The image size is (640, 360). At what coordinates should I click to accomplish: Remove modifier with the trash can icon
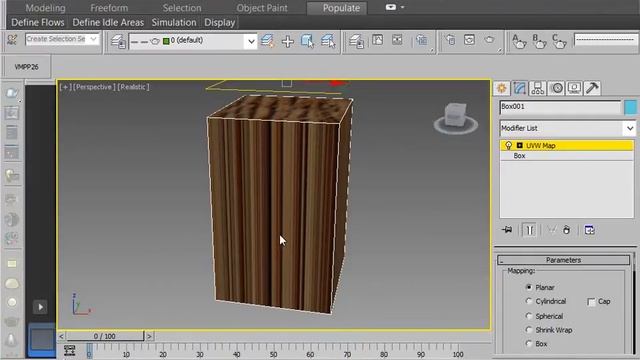(x=566, y=230)
